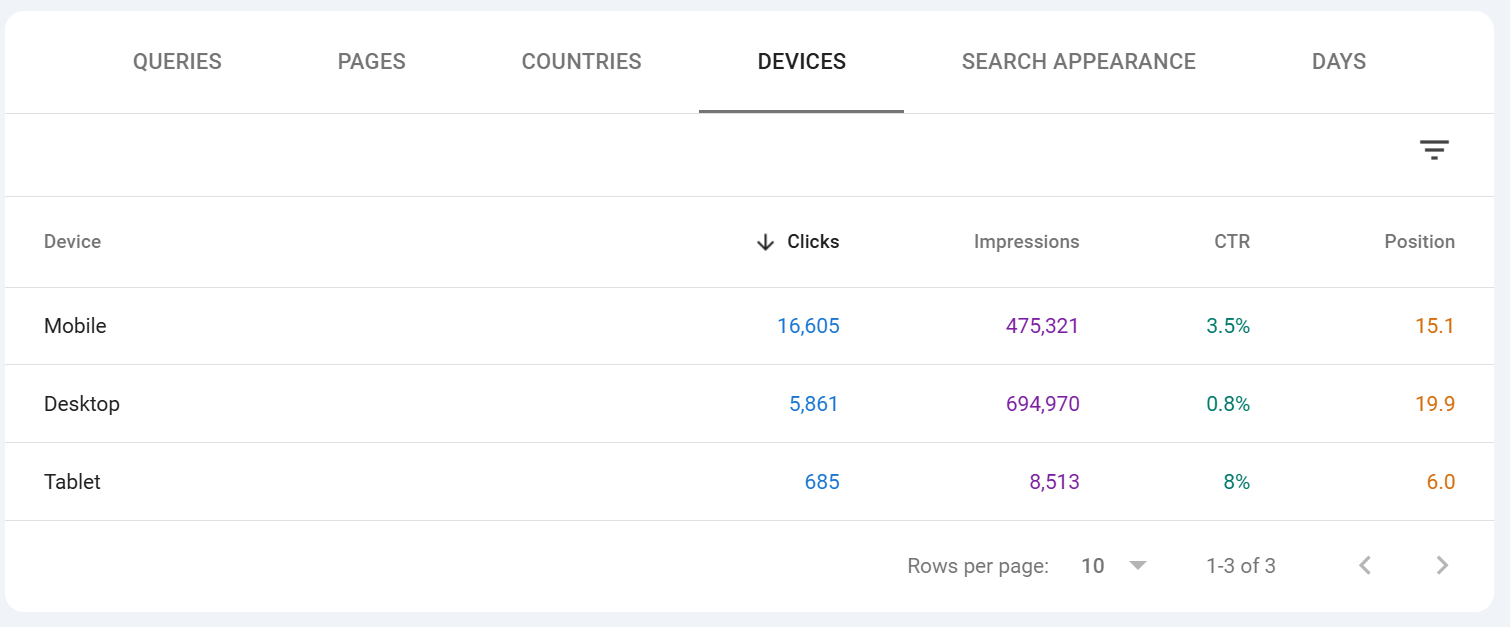Open the filter rows icon
This screenshot has width=1510, height=627.
tap(1434, 151)
